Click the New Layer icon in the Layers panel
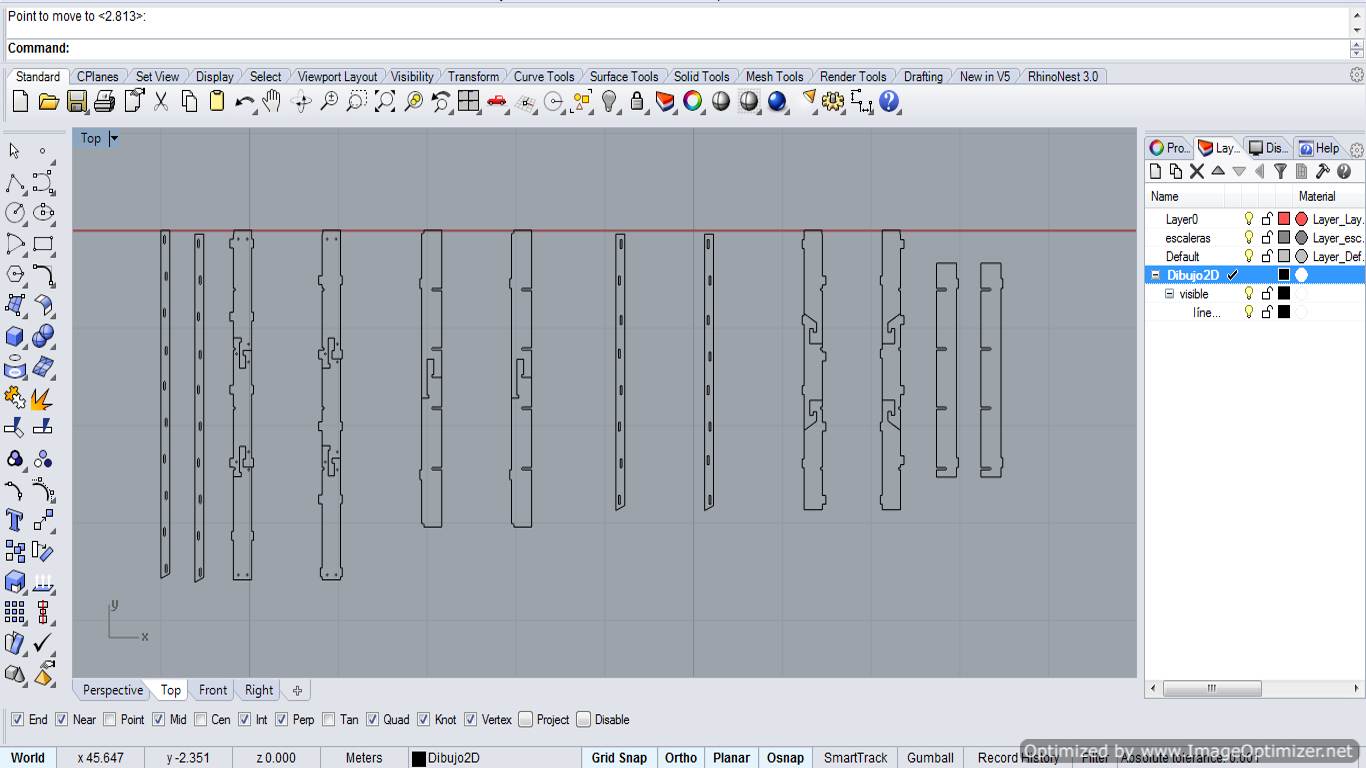The height and width of the screenshot is (768, 1366). pyautogui.click(x=1155, y=172)
